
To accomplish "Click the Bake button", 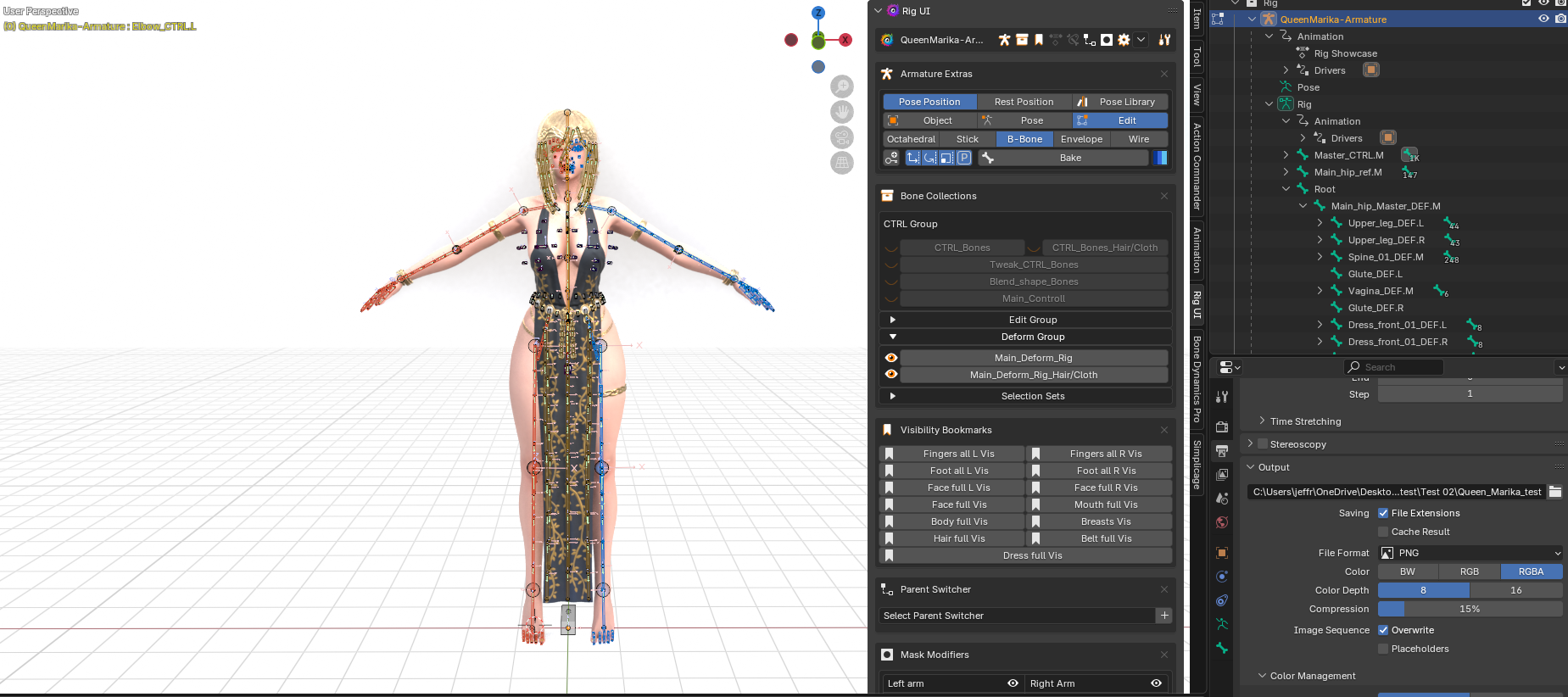I will pos(1064,158).
